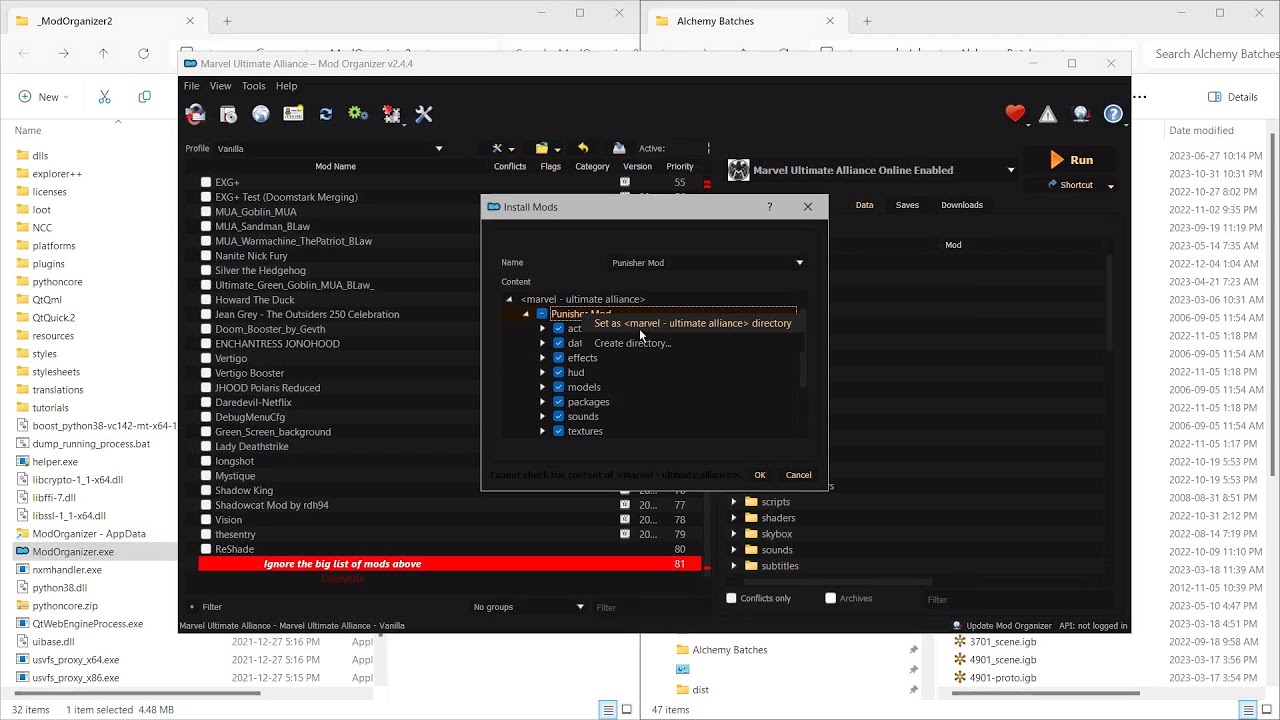Click the open folder icon above mod list

pos(542,148)
